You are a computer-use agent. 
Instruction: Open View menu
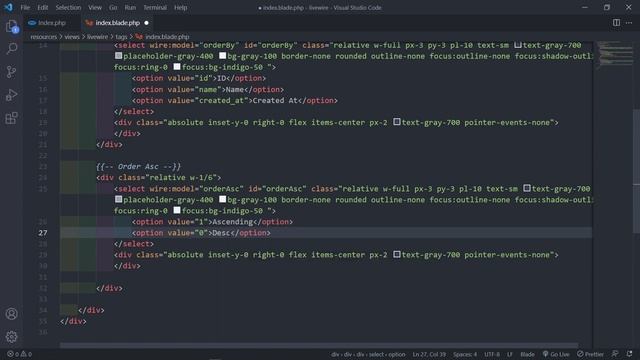pos(95,7)
